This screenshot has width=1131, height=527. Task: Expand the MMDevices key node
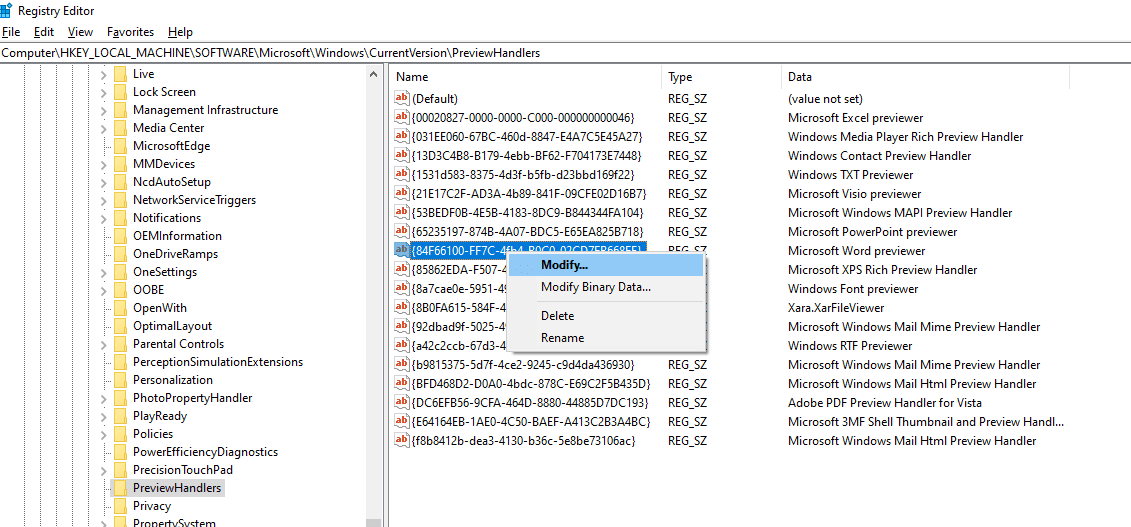(103, 164)
